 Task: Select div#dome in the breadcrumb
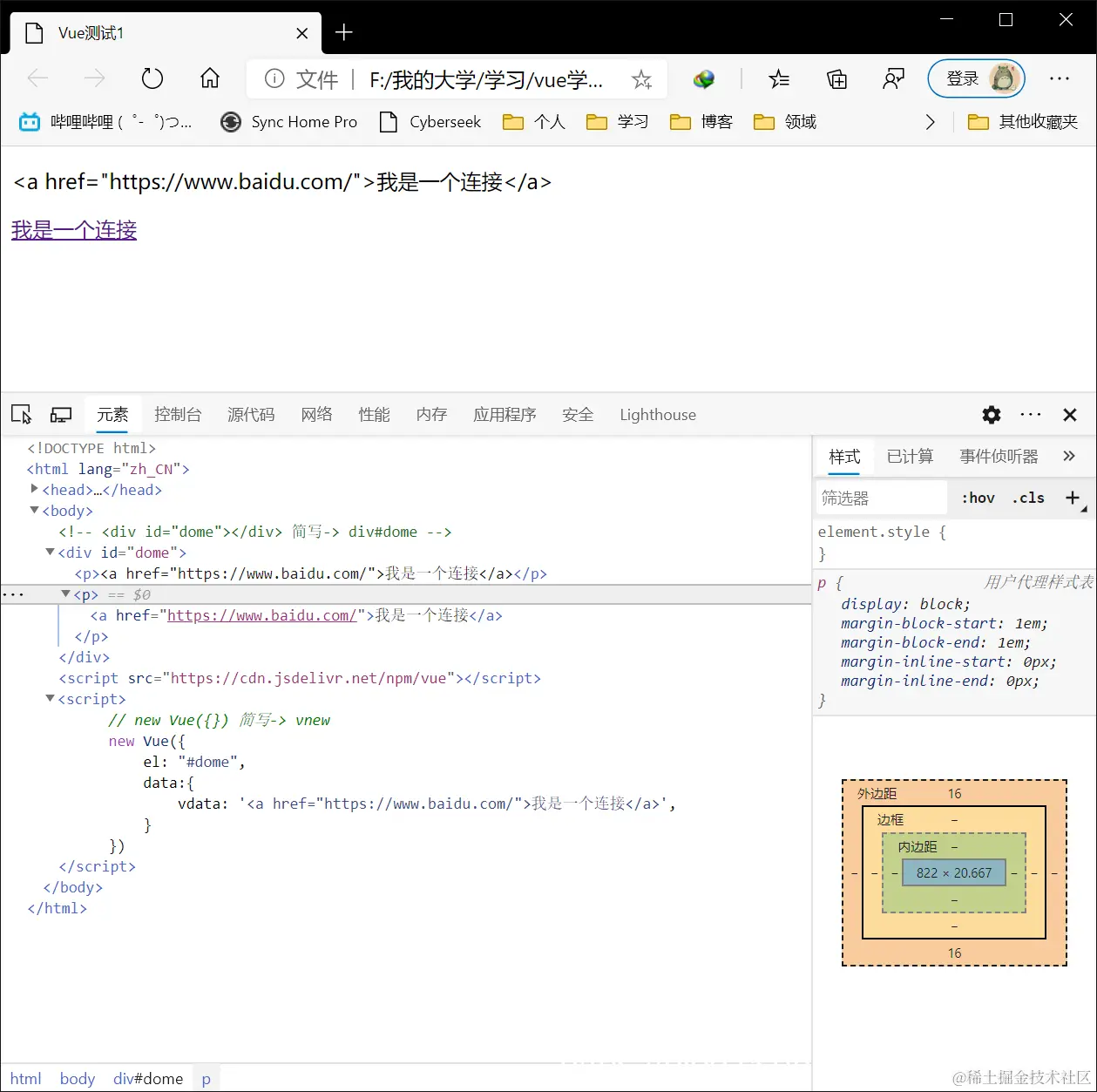[148, 1079]
